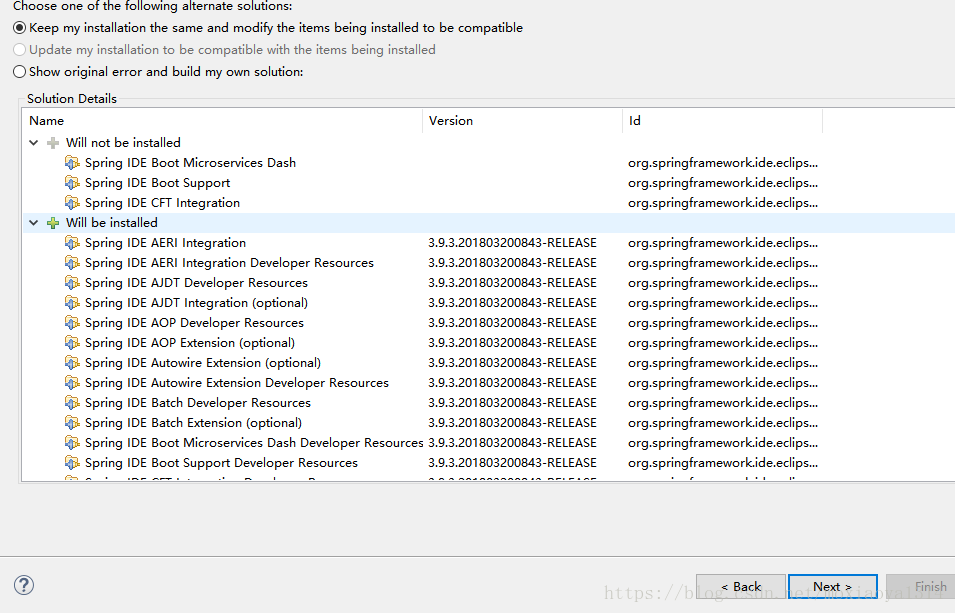Click the gray plus icon beside 'Will not be installed'
This screenshot has height=613, width=955.
pyautogui.click(x=53, y=143)
